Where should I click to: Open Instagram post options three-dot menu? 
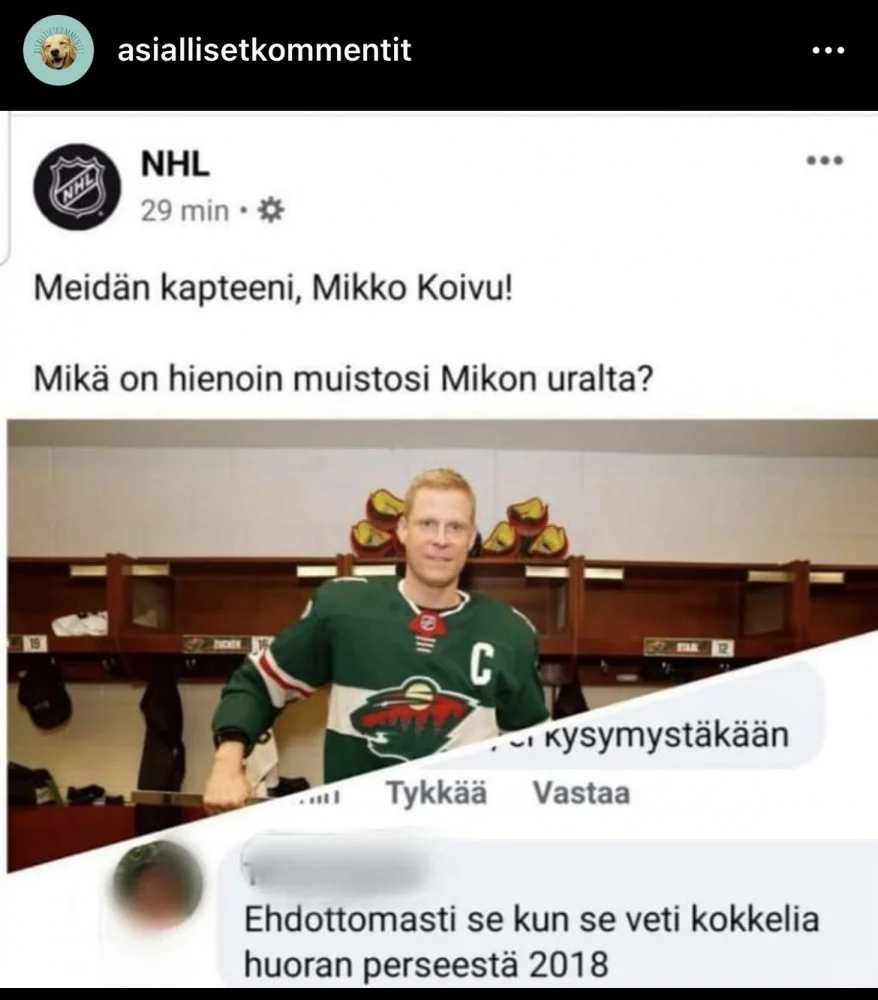[828, 50]
